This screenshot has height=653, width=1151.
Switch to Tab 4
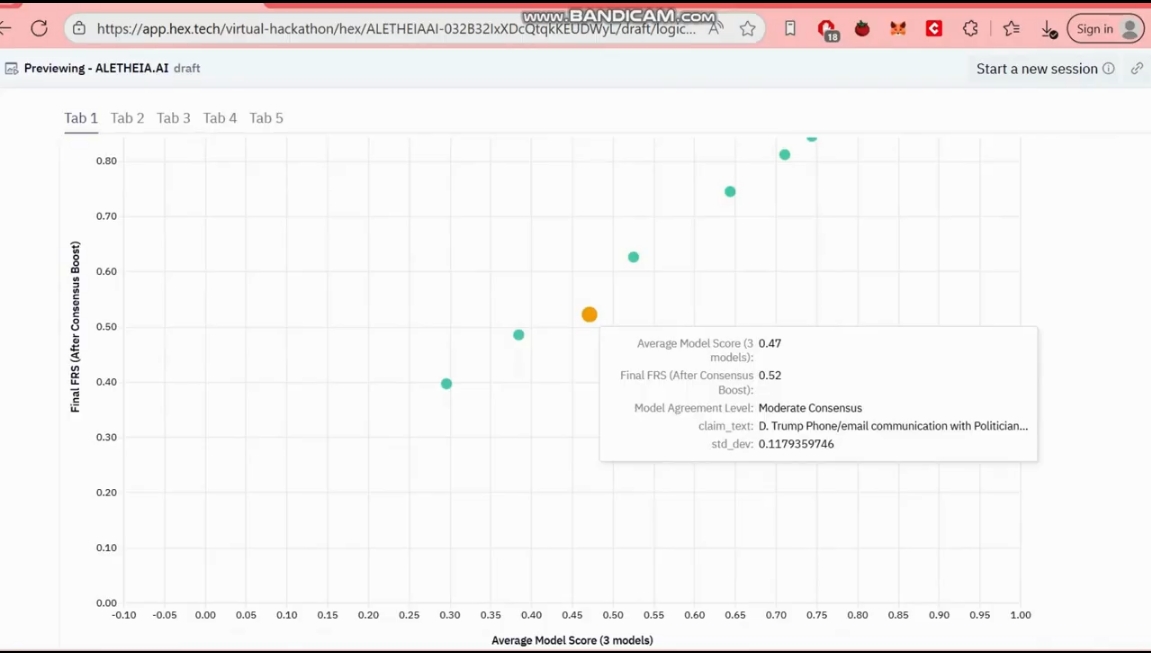pos(219,118)
